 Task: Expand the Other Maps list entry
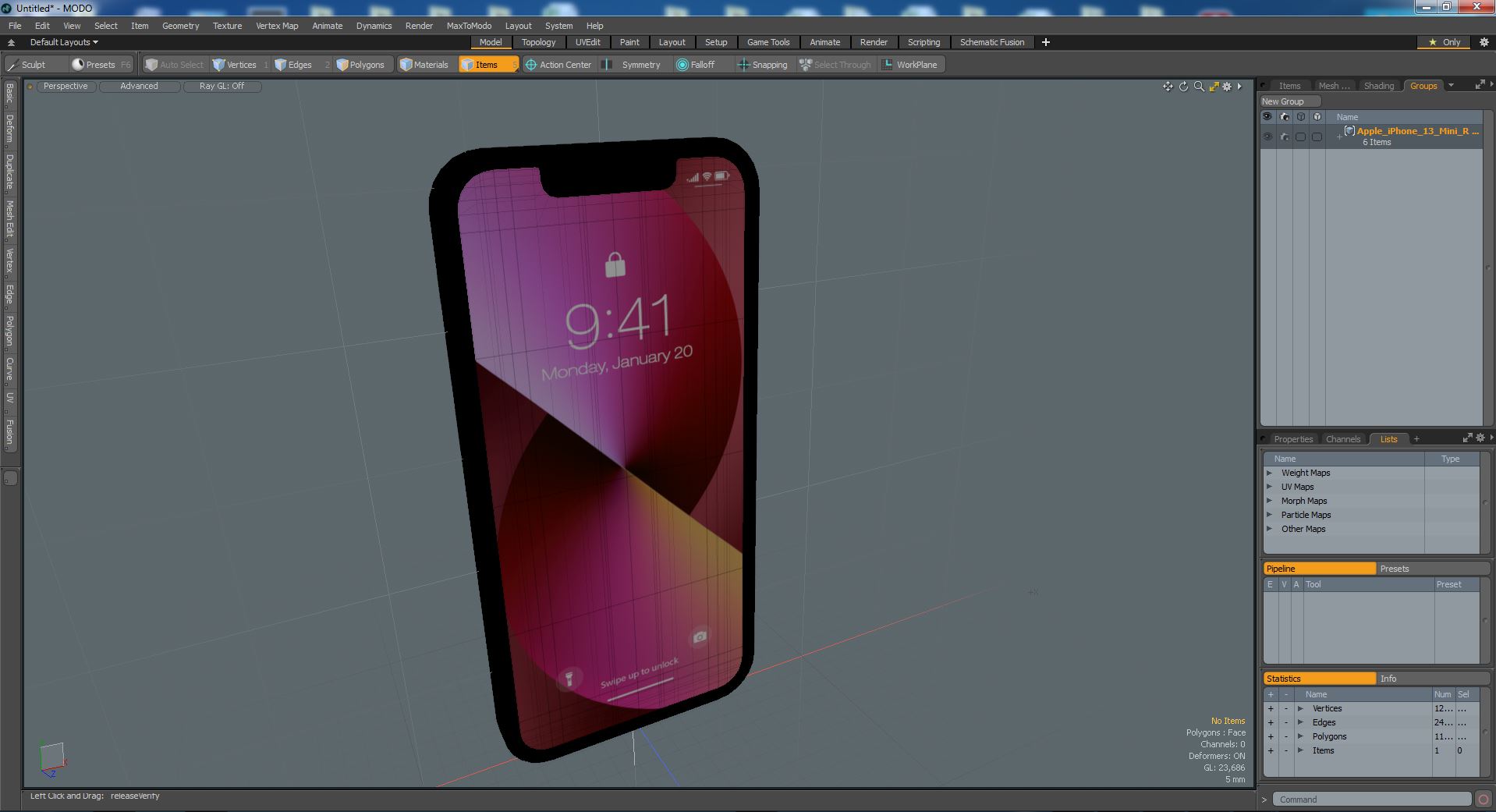[1269, 529]
